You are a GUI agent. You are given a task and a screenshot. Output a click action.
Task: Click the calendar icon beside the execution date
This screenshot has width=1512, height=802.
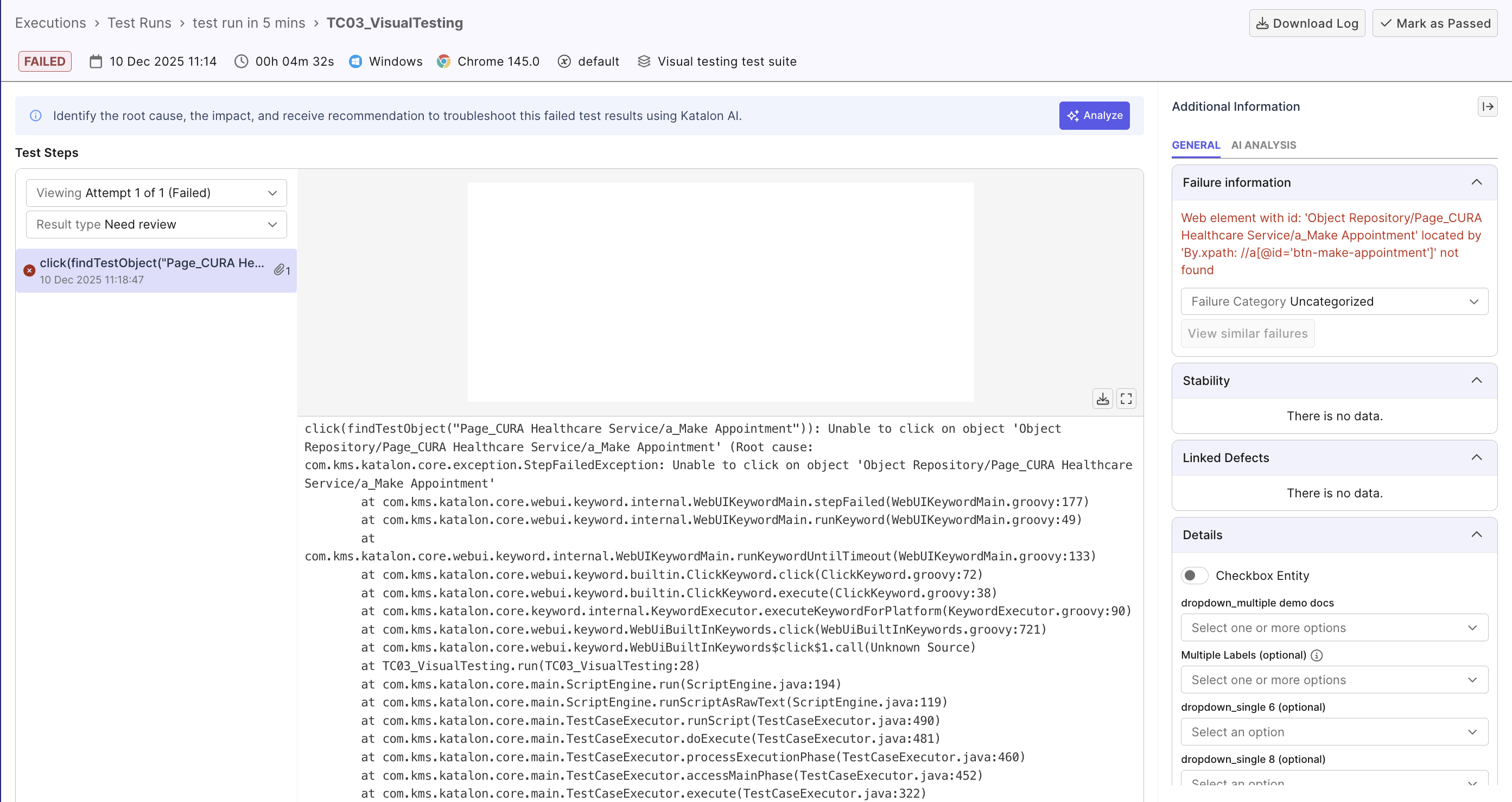tap(96, 61)
